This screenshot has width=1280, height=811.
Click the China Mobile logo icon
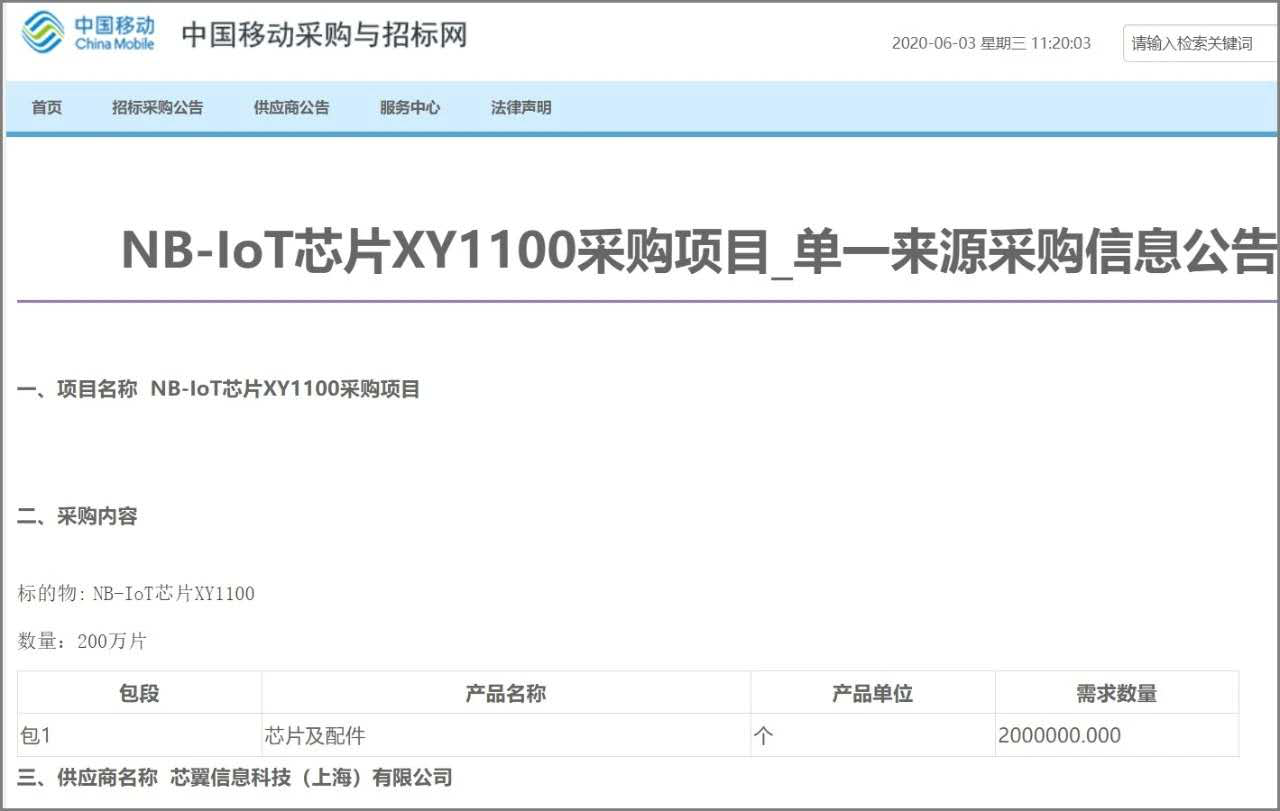[43, 34]
